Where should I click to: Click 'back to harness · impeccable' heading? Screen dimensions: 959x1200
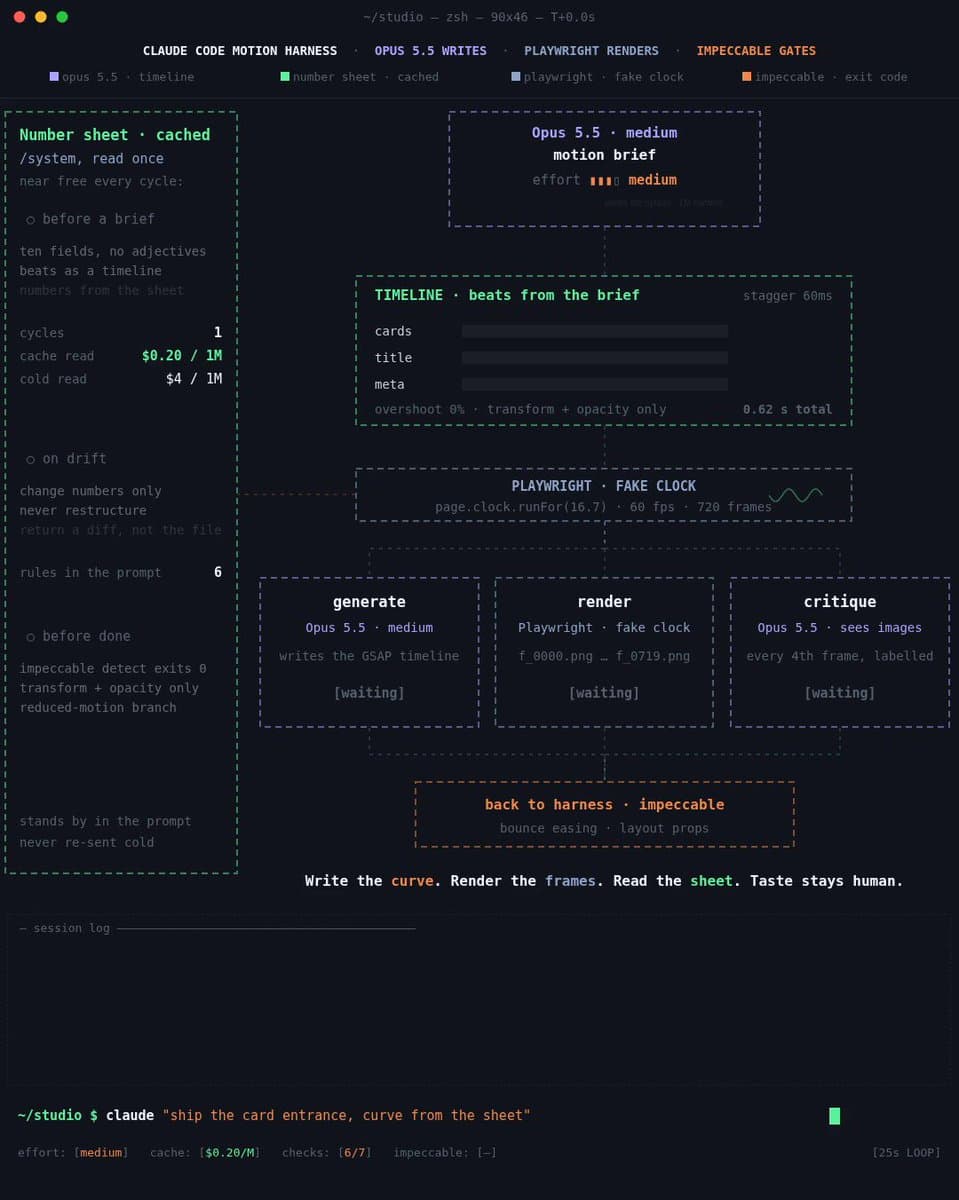604,804
